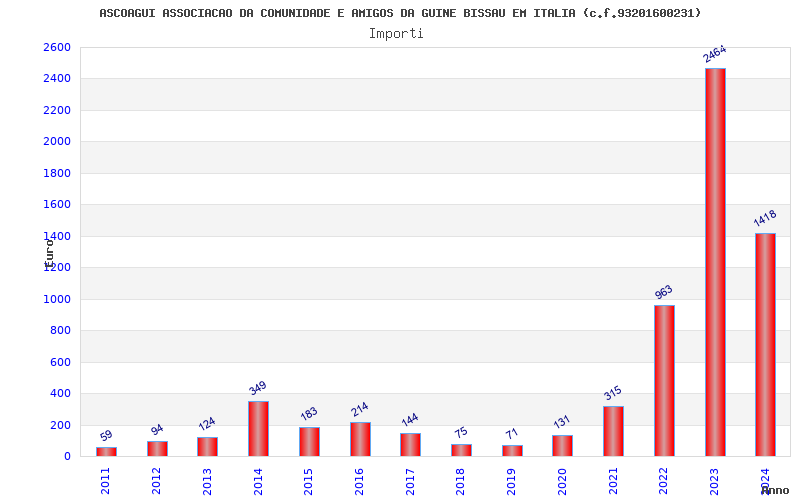Click the x-axis year label 2016

[x=359, y=481]
